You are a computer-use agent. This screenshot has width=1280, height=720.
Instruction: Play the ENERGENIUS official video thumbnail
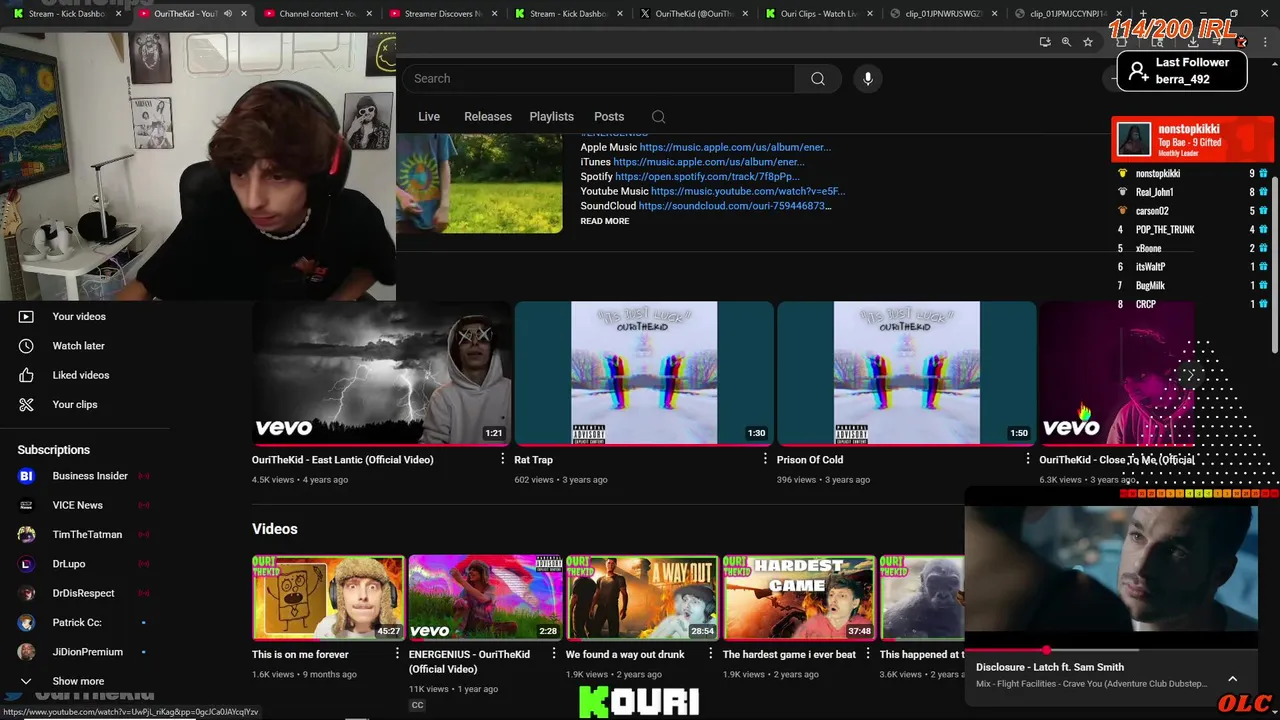(485, 597)
